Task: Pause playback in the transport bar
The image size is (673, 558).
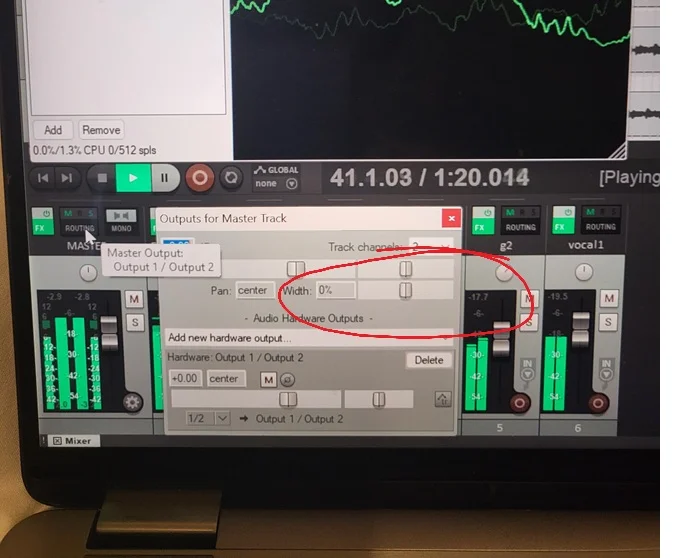Action: [164, 178]
